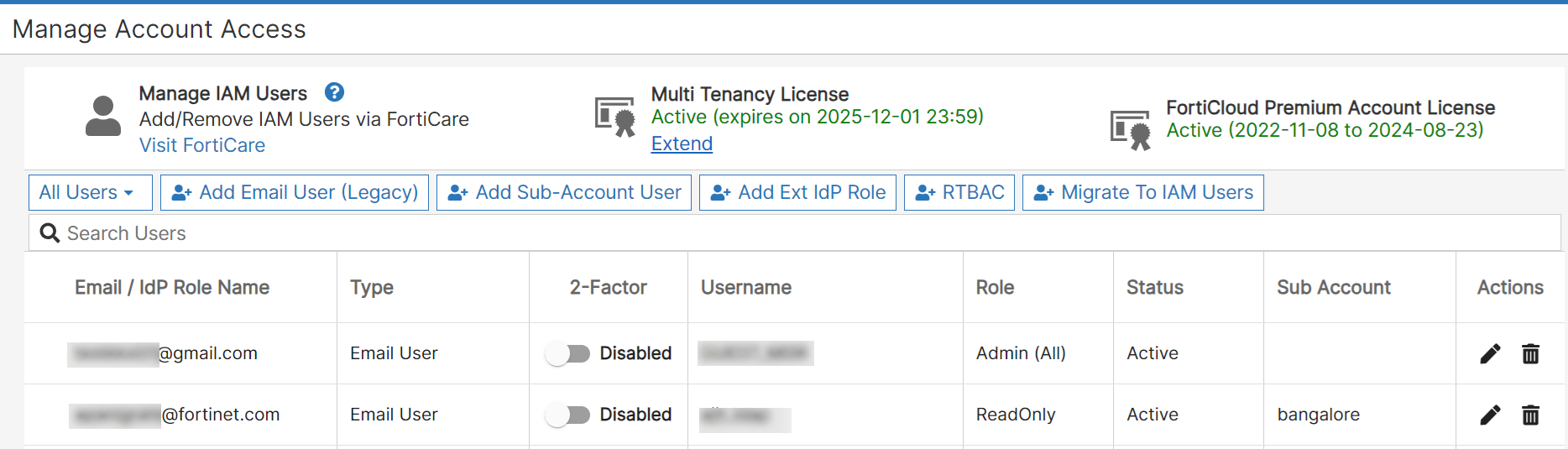
Task: Edit the gmail.com user with pencil icon
Action: (x=1490, y=354)
